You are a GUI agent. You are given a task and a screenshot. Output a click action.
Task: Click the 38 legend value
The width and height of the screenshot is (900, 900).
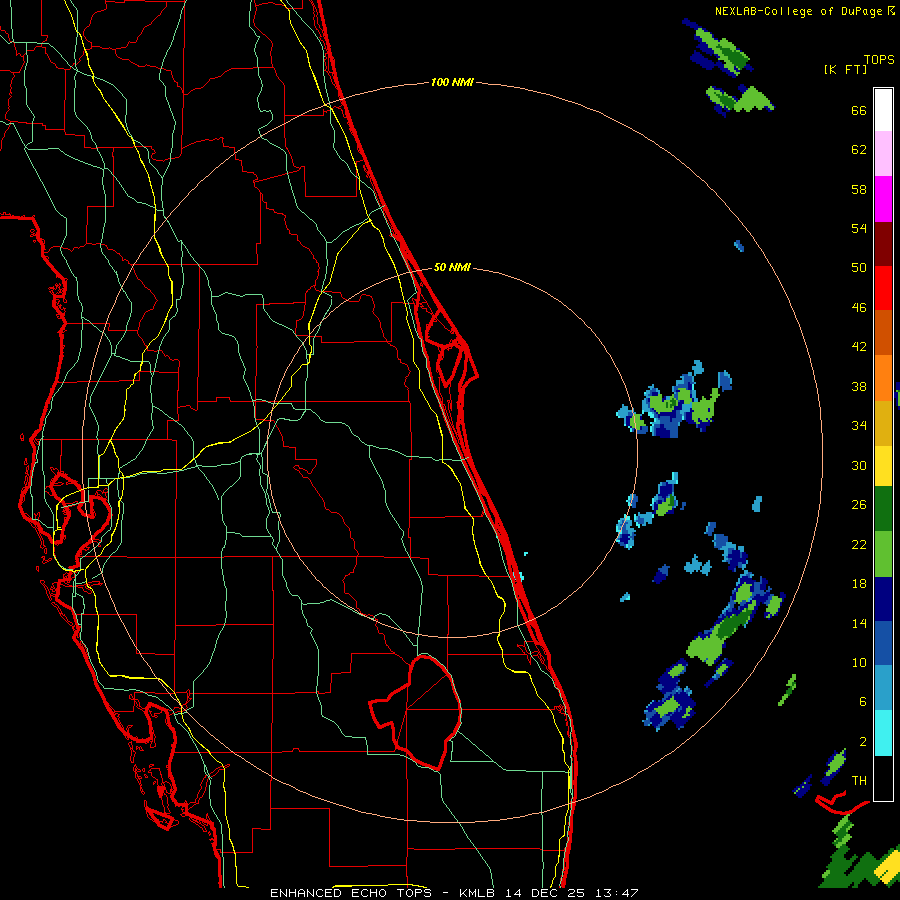click(x=859, y=386)
